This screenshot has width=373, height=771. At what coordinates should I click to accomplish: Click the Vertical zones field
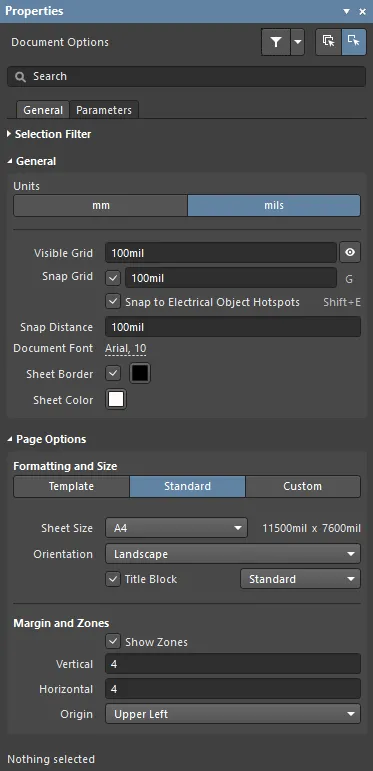click(233, 664)
